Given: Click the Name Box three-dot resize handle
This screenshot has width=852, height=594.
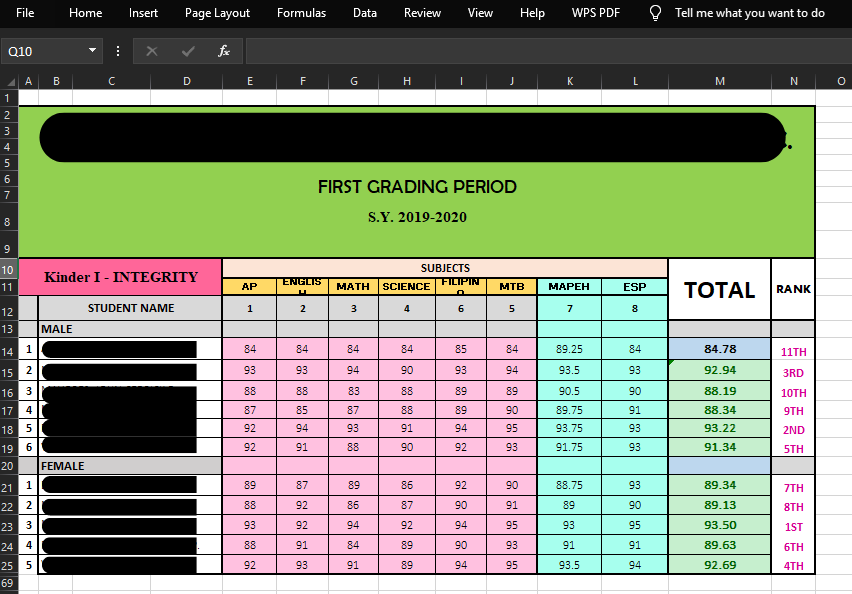Looking at the screenshot, I should pos(118,51).
